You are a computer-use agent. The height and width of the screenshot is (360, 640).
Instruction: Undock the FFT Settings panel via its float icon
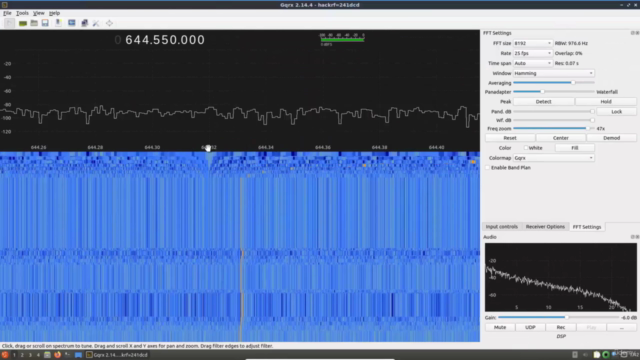tap(633, 33)
